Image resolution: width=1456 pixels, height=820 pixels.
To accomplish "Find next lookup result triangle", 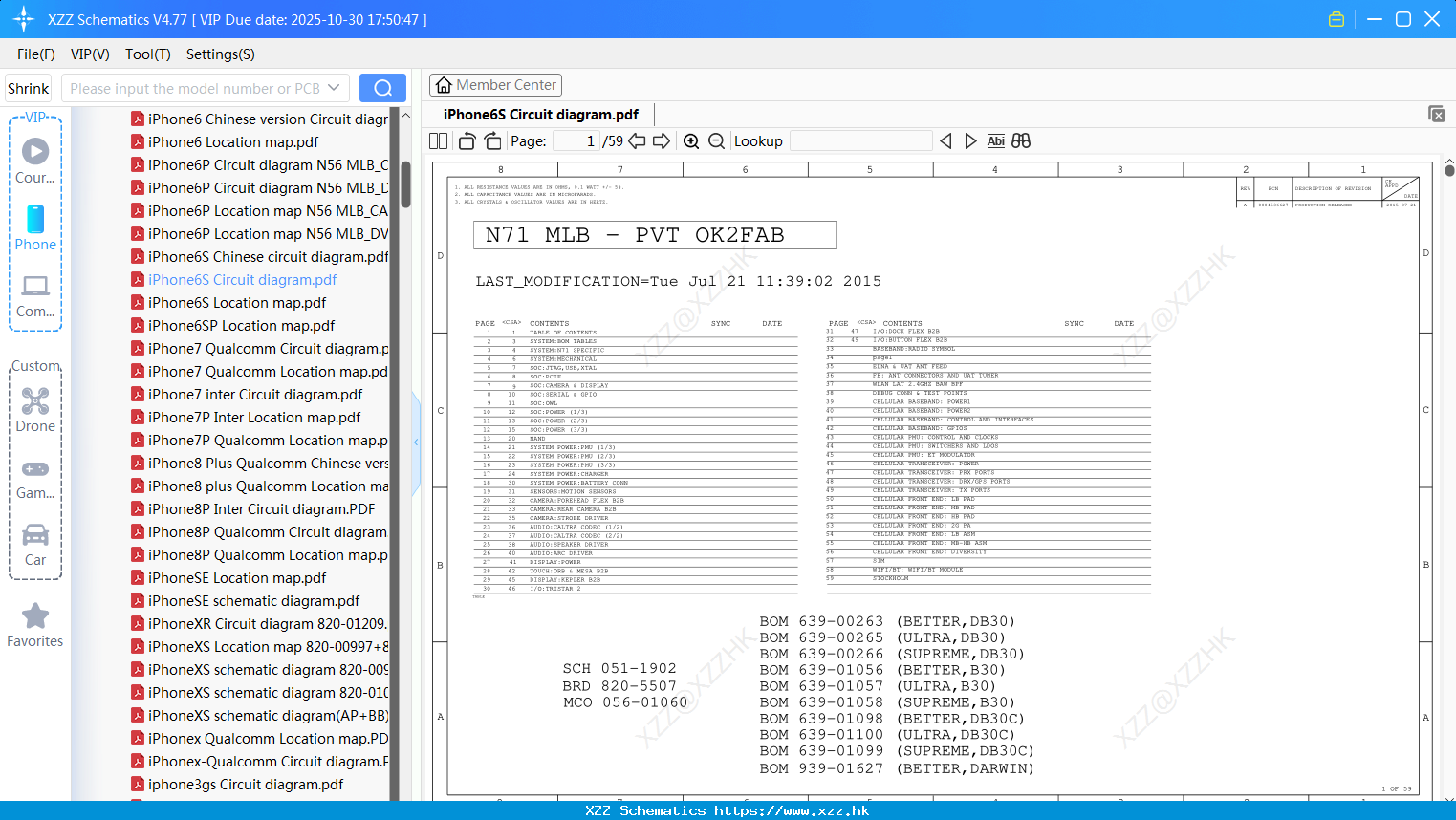I will pyautogui.click(x=970, y=141).
